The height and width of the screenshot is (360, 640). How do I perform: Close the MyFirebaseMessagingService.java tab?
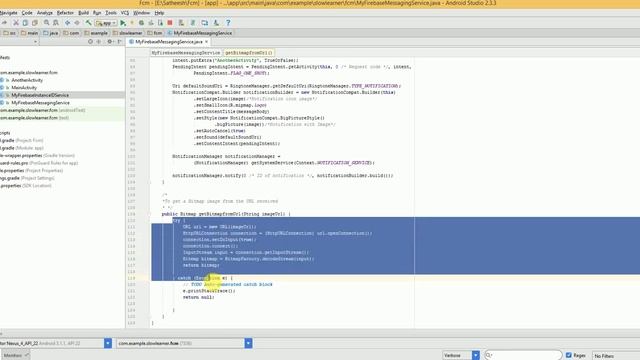[207, 42]
